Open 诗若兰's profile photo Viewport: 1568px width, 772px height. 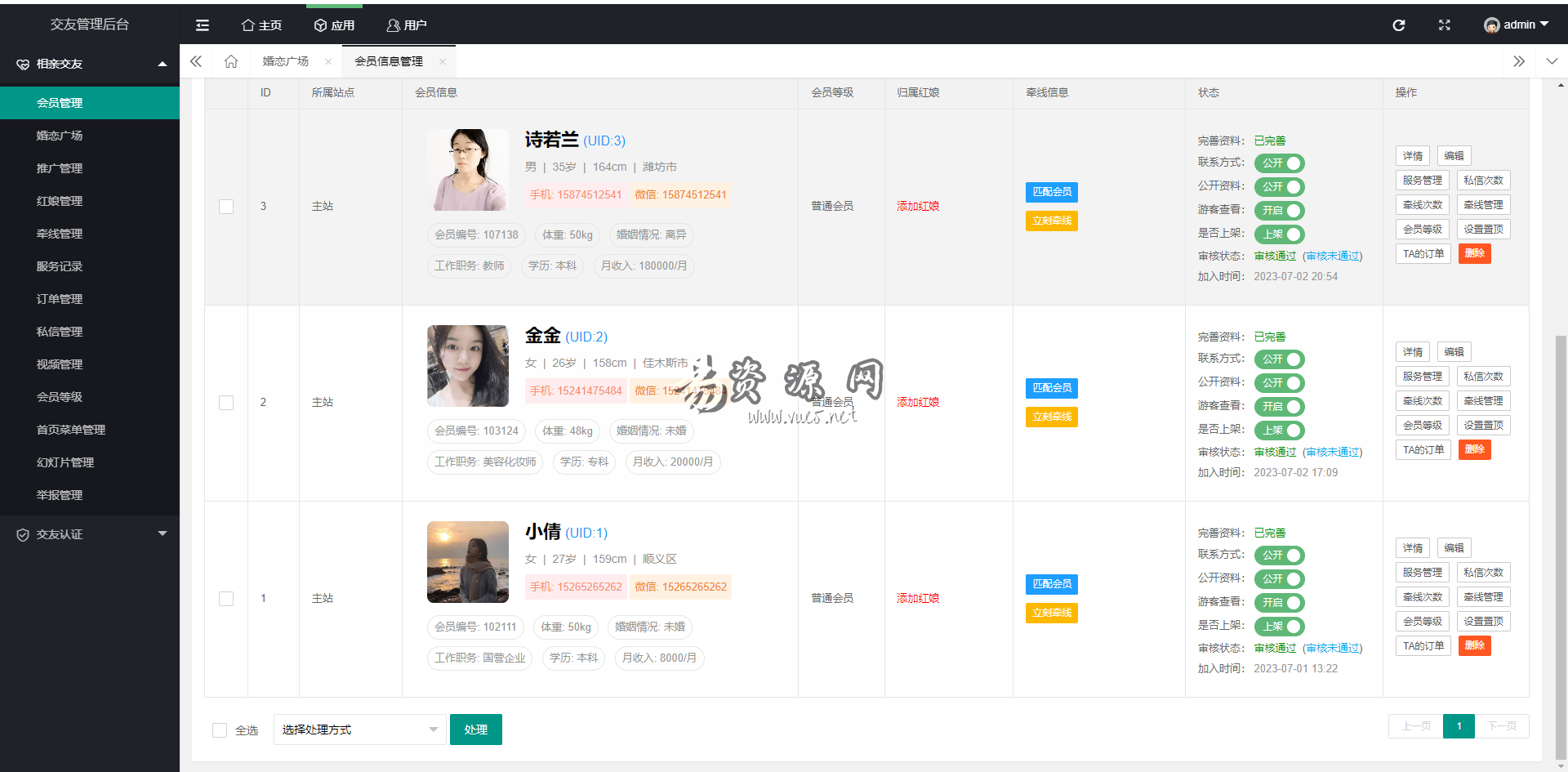[x=468, y=170]
